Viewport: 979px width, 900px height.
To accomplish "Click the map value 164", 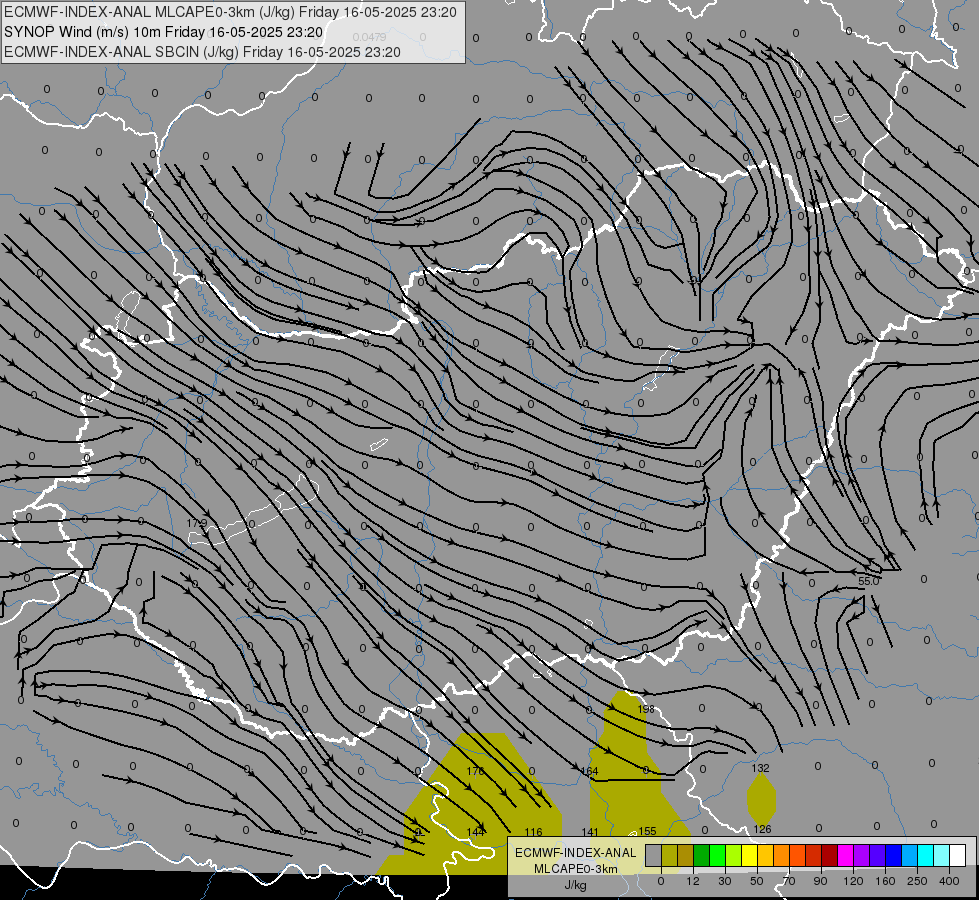I will pos(589,771).
